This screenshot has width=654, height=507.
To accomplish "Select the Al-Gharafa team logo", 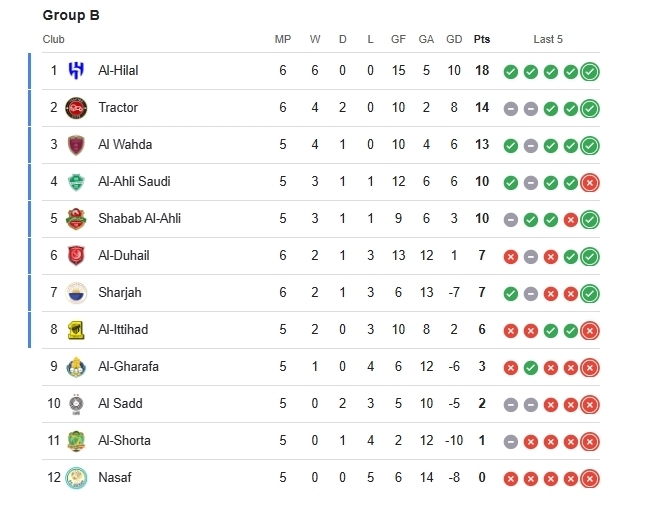I will pos(76,367).
